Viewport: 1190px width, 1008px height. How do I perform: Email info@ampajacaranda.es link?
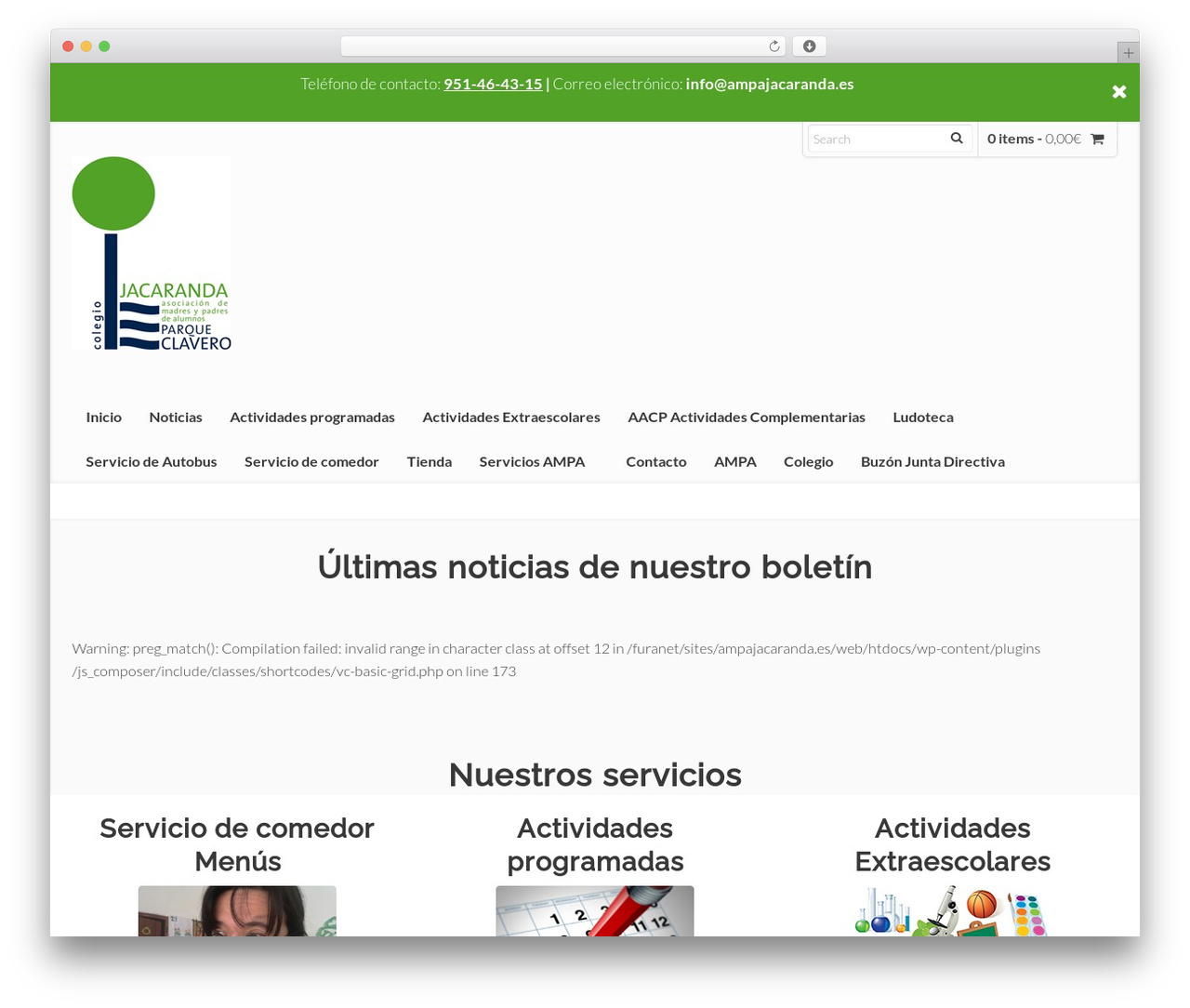coord(770,84)
